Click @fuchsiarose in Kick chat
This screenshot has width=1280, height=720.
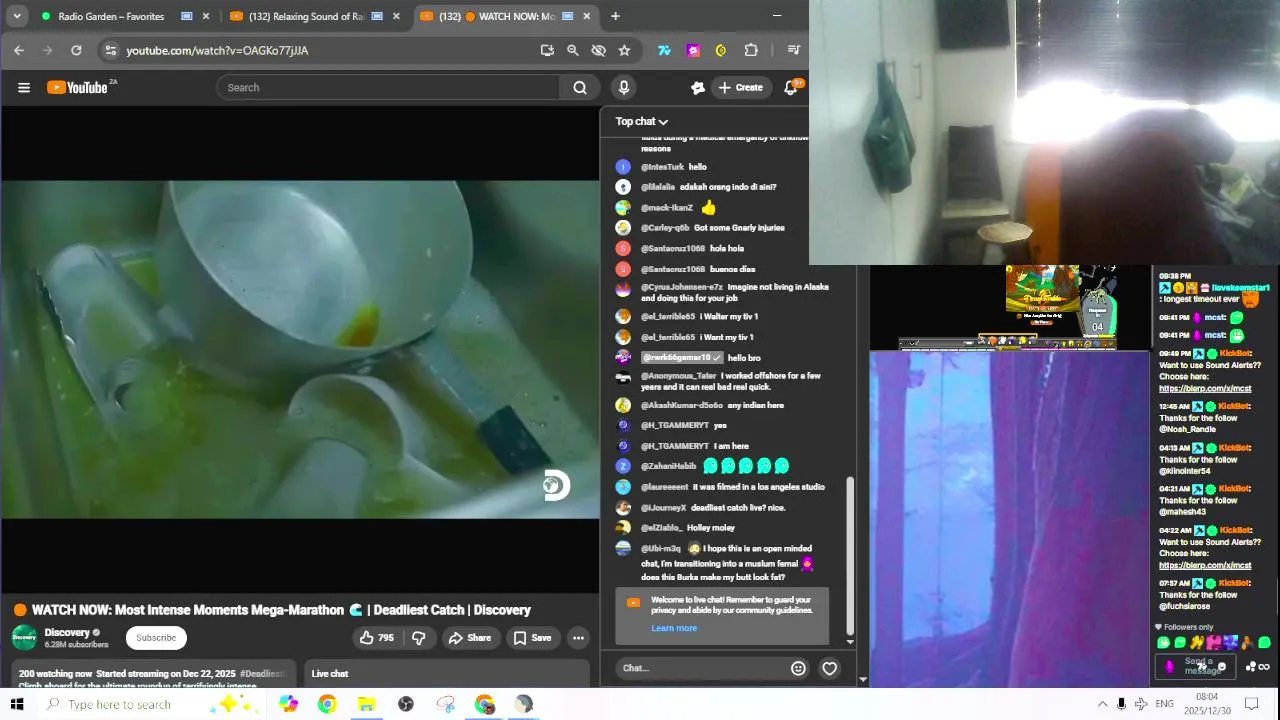[1185, 607]
